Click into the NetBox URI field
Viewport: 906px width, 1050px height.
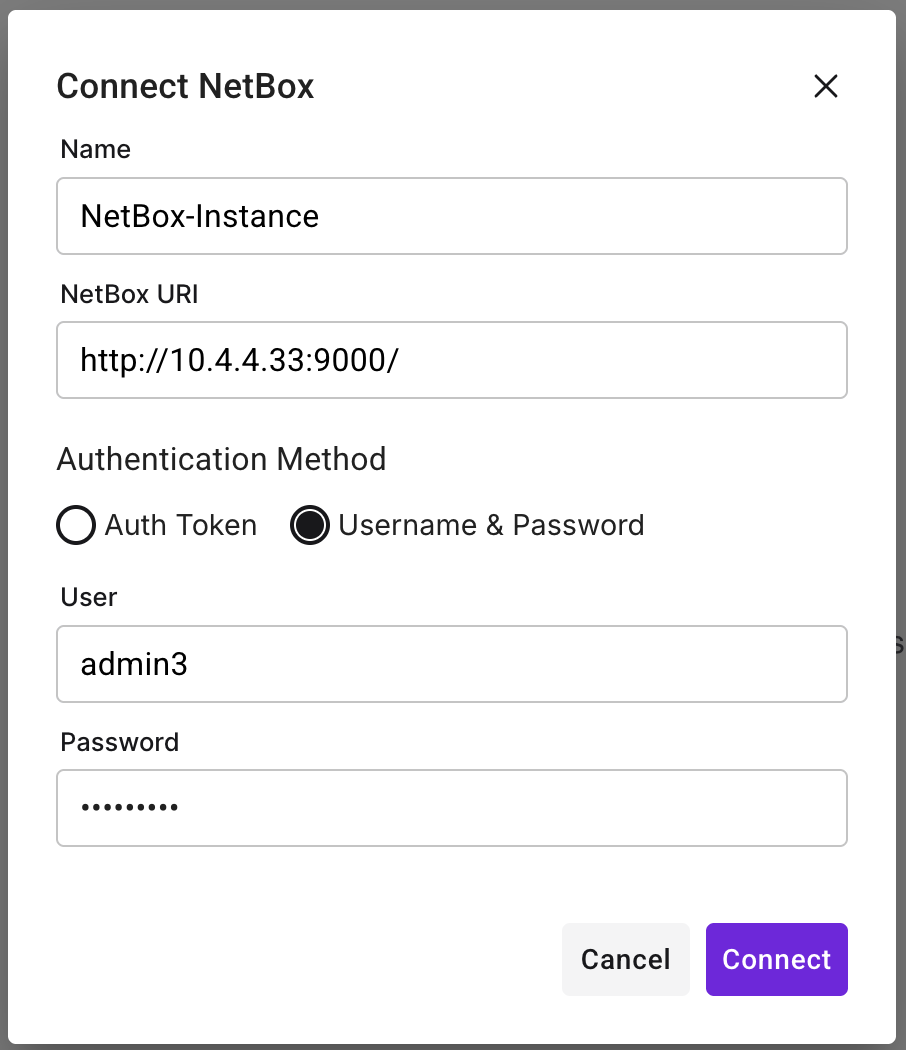coord(452,360)
